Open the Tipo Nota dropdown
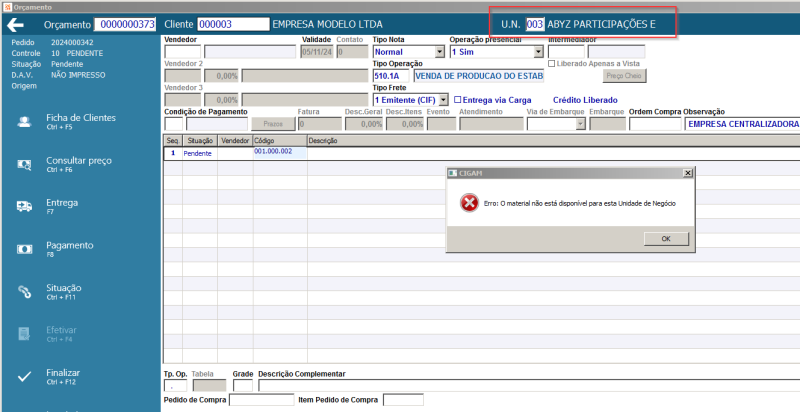 (440, 52)
